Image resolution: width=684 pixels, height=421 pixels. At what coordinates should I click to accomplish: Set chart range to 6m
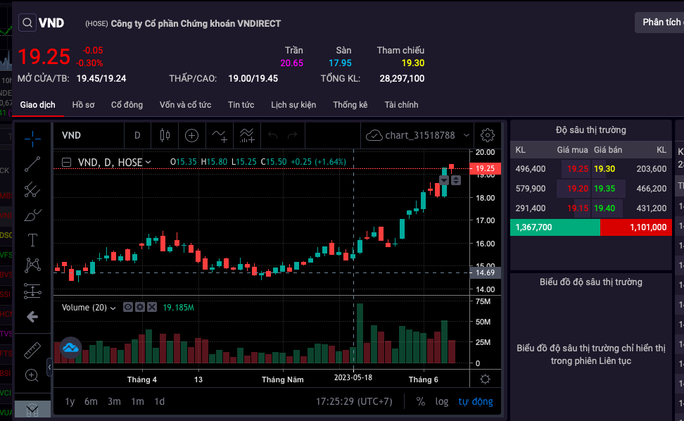(91, 401)
